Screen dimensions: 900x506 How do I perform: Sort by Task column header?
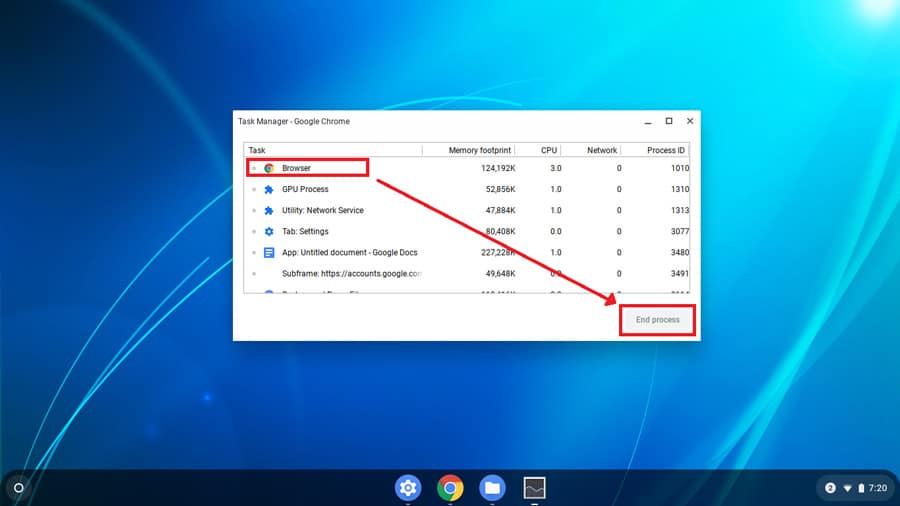[333, 150]
